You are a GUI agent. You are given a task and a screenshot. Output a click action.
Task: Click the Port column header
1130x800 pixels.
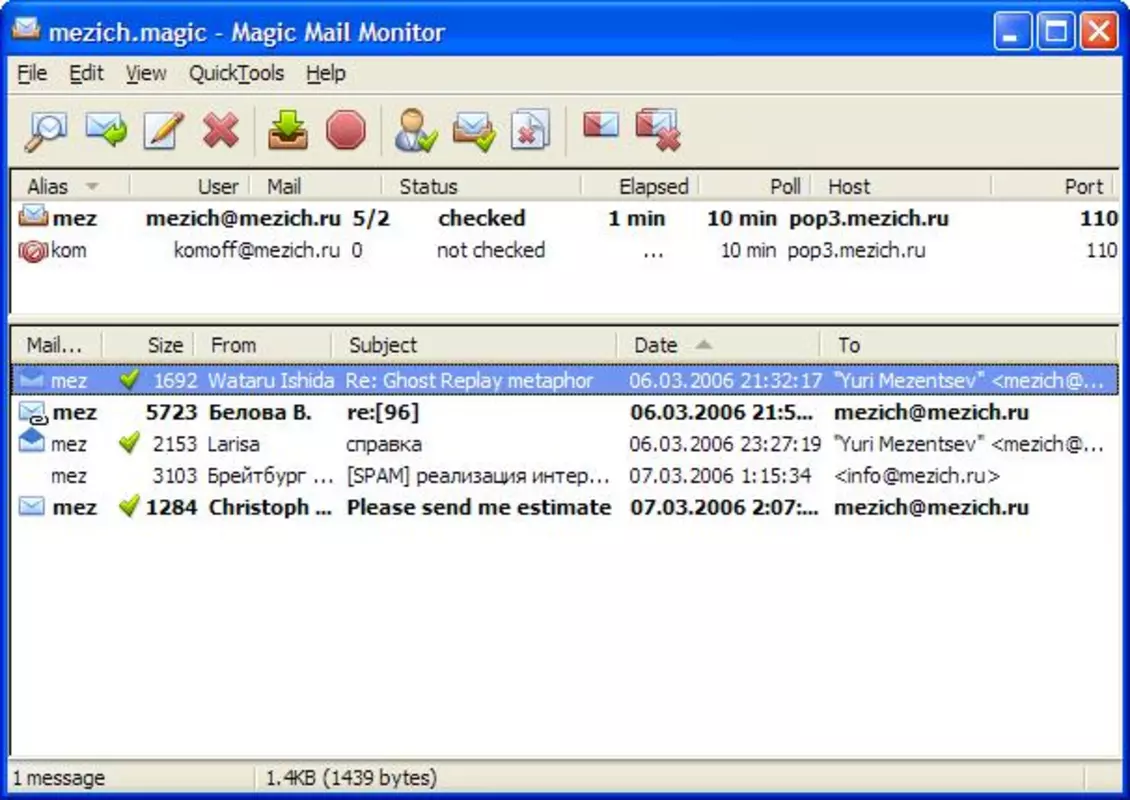[1054, 187]
